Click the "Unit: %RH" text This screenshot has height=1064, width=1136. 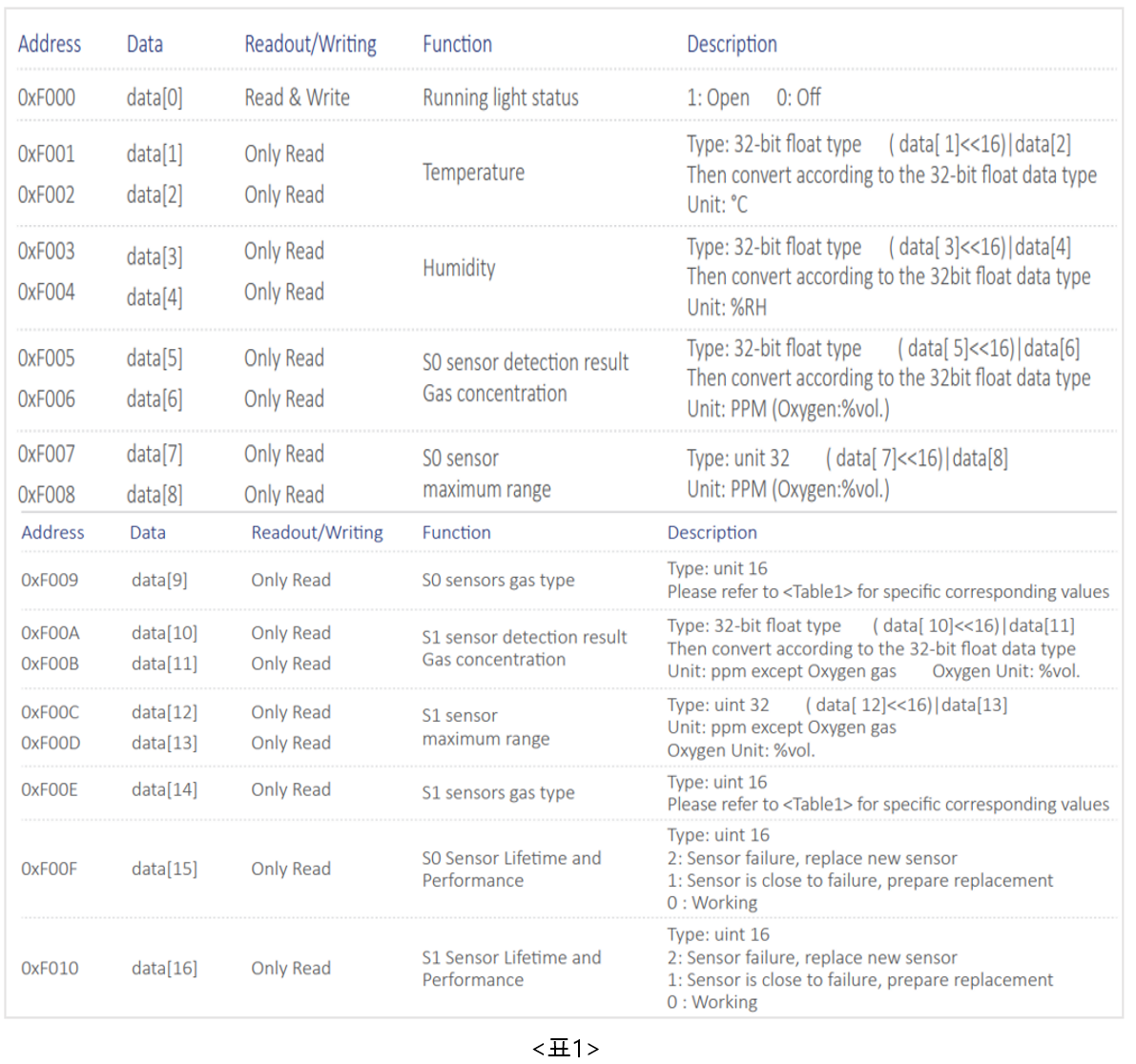726,307
